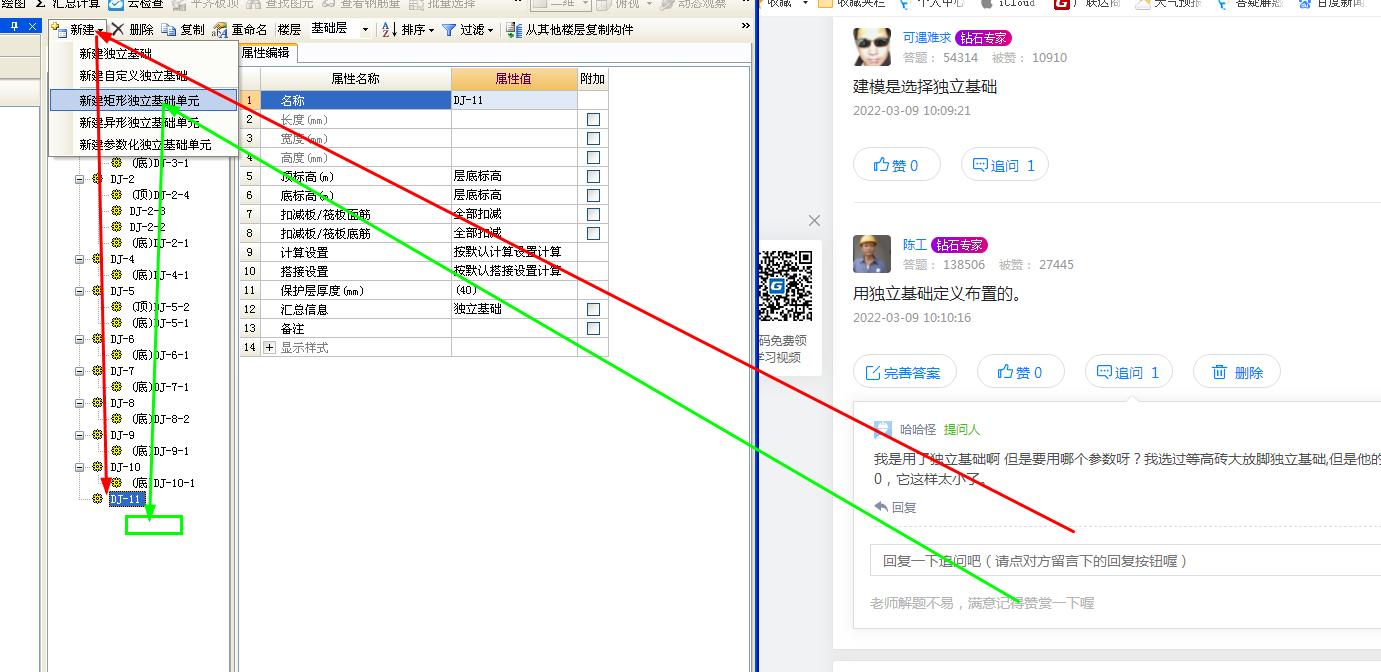Viewport: 1381px width, 672px height.
Task: Select the DJ-11 tree item
Action: coord(127,499)
